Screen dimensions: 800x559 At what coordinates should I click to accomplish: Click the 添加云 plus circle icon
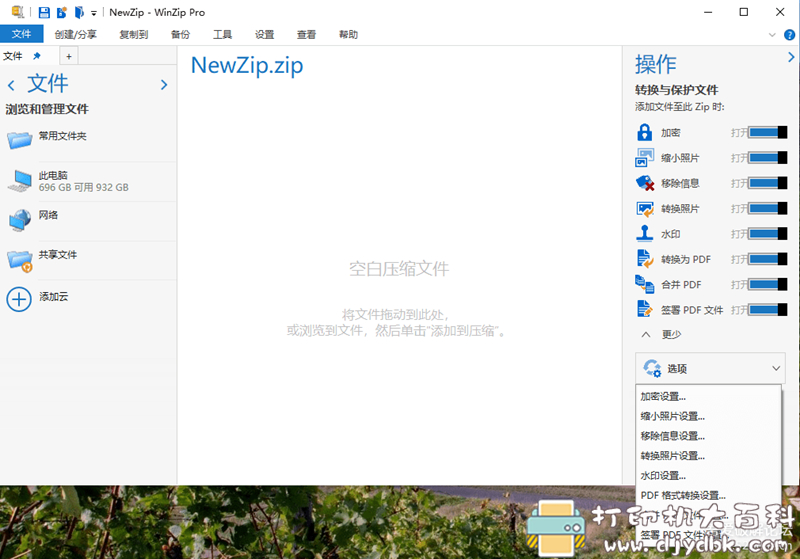pyautogui.click(x=19, y=299)
